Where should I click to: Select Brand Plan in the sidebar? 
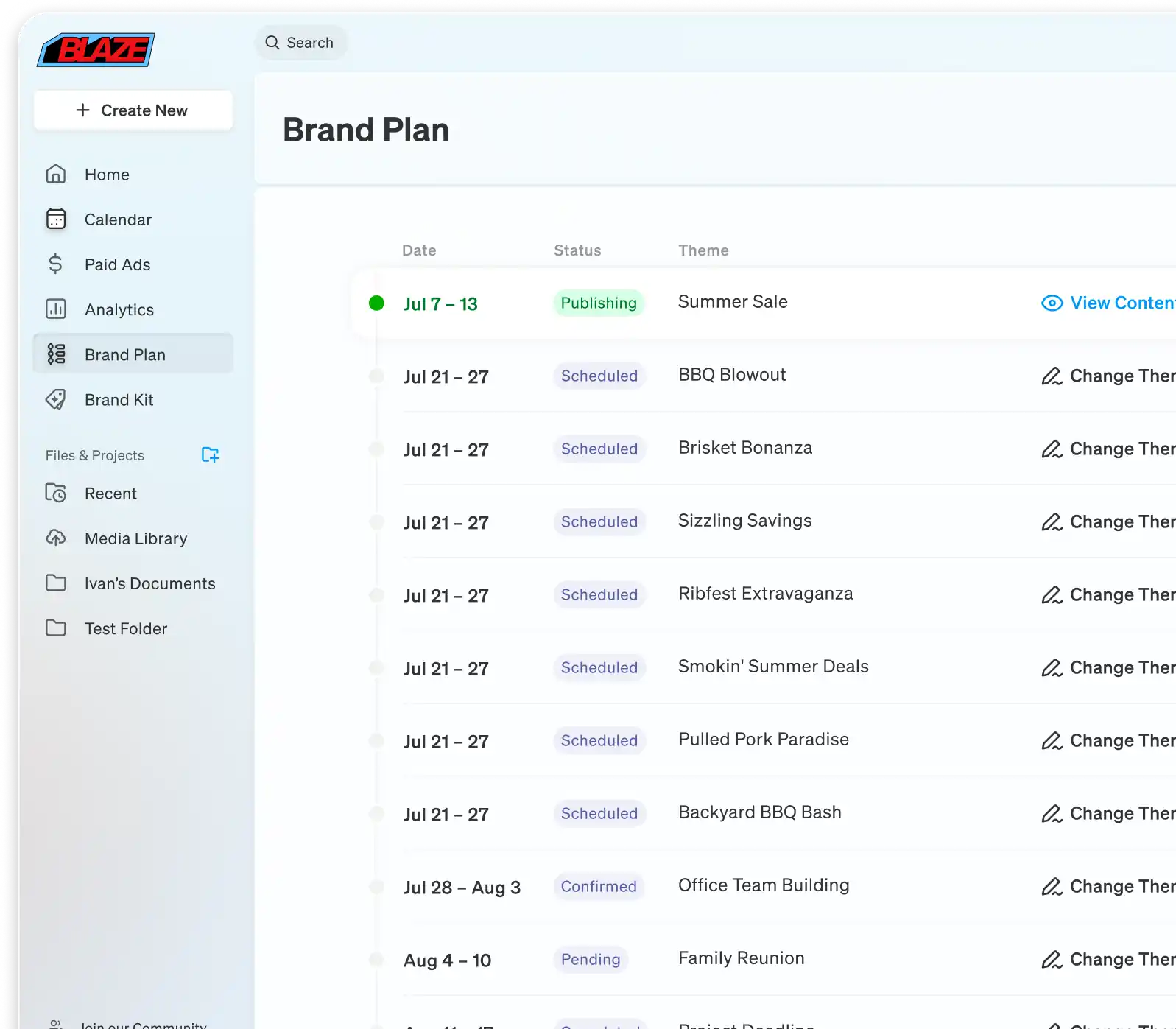click(x=133, y=354)
